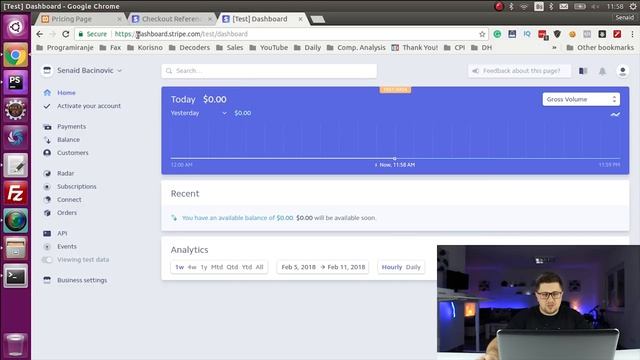Viewport: 640px width, 360px height.
Task: Open Business settings
Action: tap(82, 280)
